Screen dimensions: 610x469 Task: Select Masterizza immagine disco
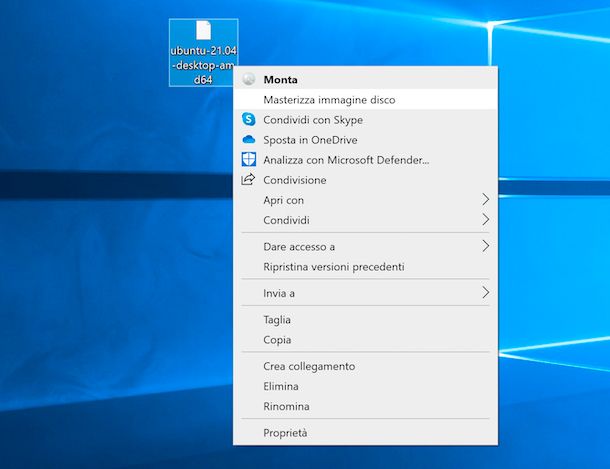click(x=365, y=100)
